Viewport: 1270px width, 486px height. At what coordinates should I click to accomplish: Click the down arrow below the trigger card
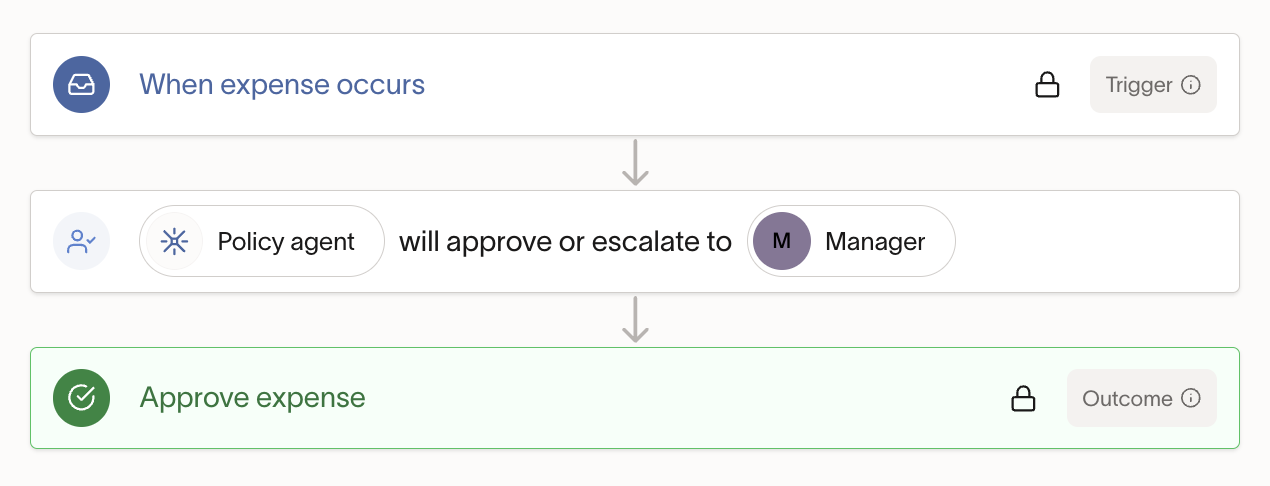635,163
